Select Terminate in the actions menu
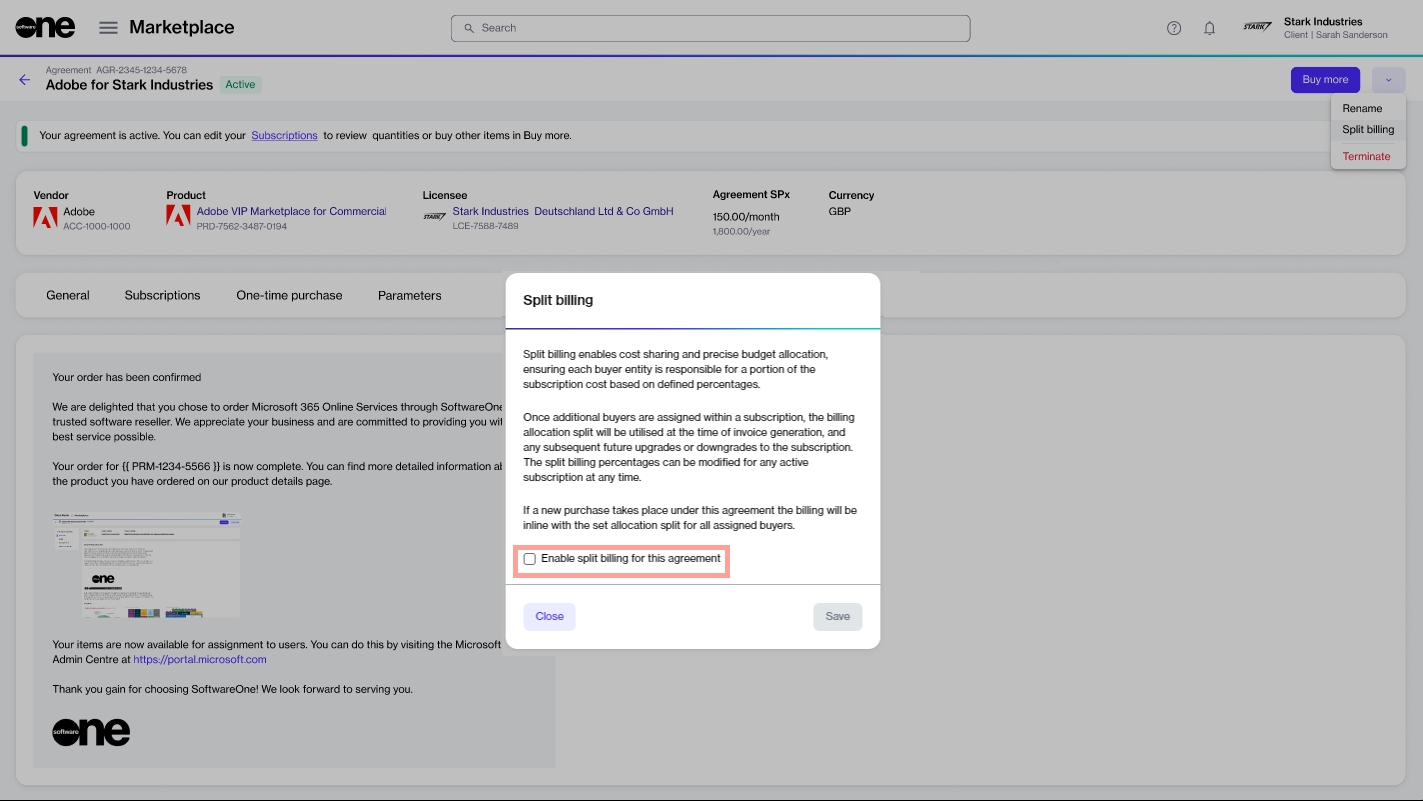This screenshot has height=801, width=1423. pos(1366,156)
